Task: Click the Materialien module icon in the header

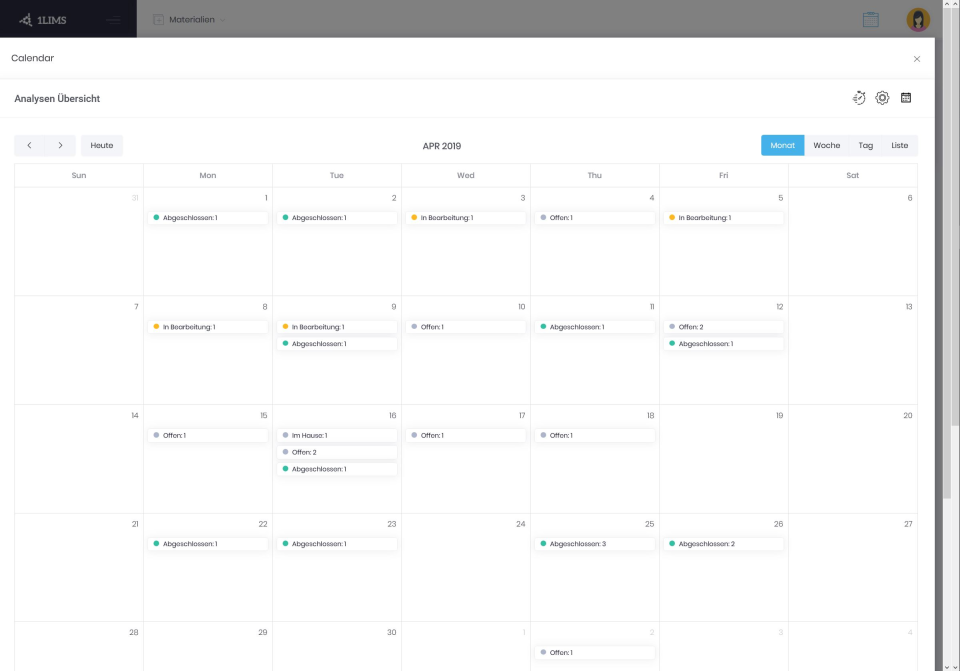Action: (157, 18)
